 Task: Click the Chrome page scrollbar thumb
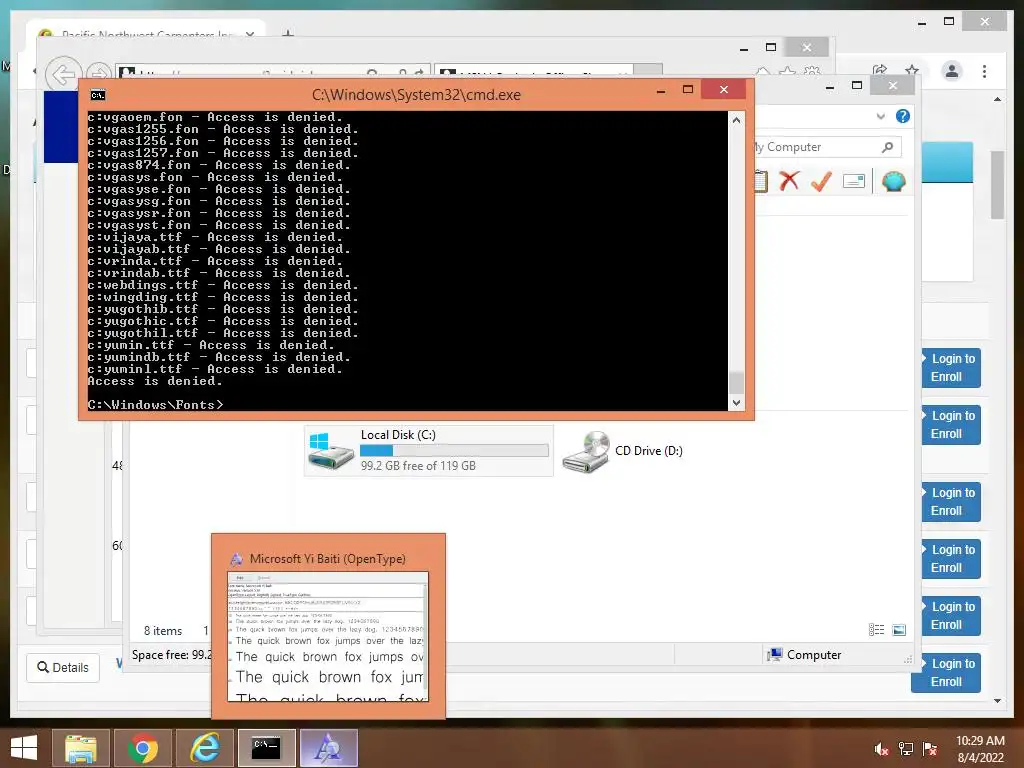coord(997,185)
